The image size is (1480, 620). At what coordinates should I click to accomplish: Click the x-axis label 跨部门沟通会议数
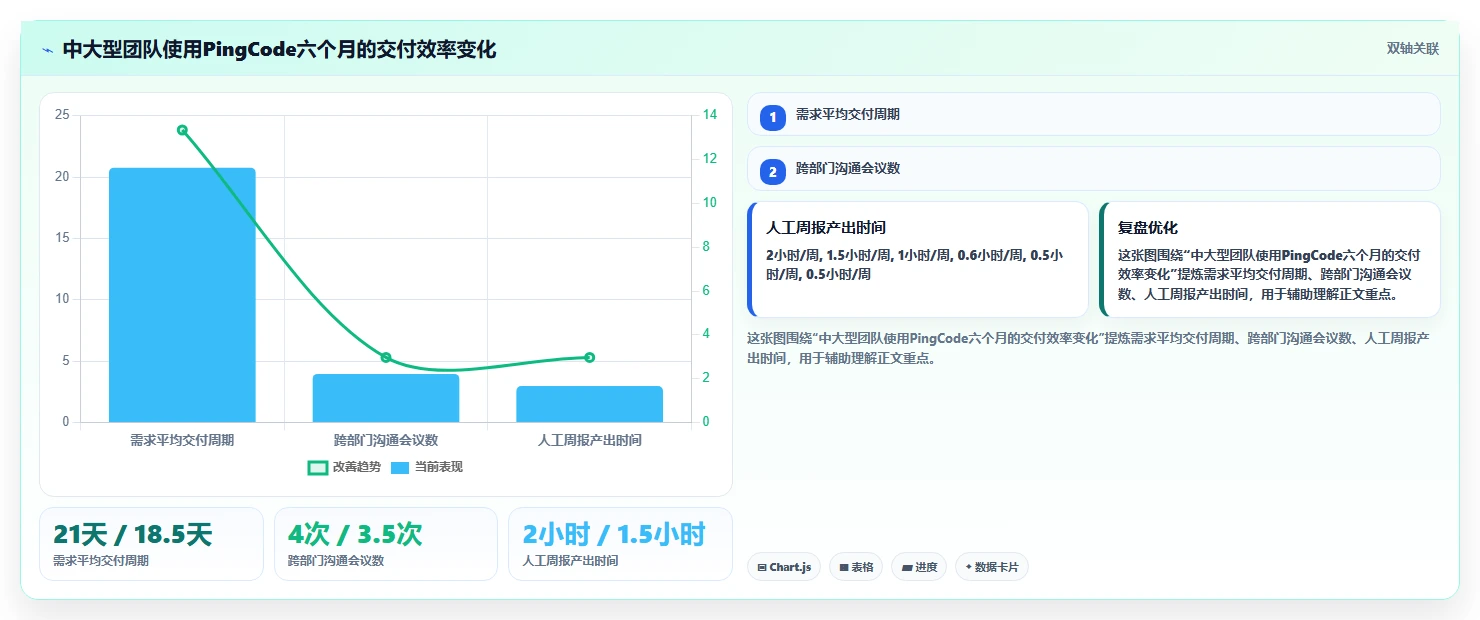(x=386, y=440)
